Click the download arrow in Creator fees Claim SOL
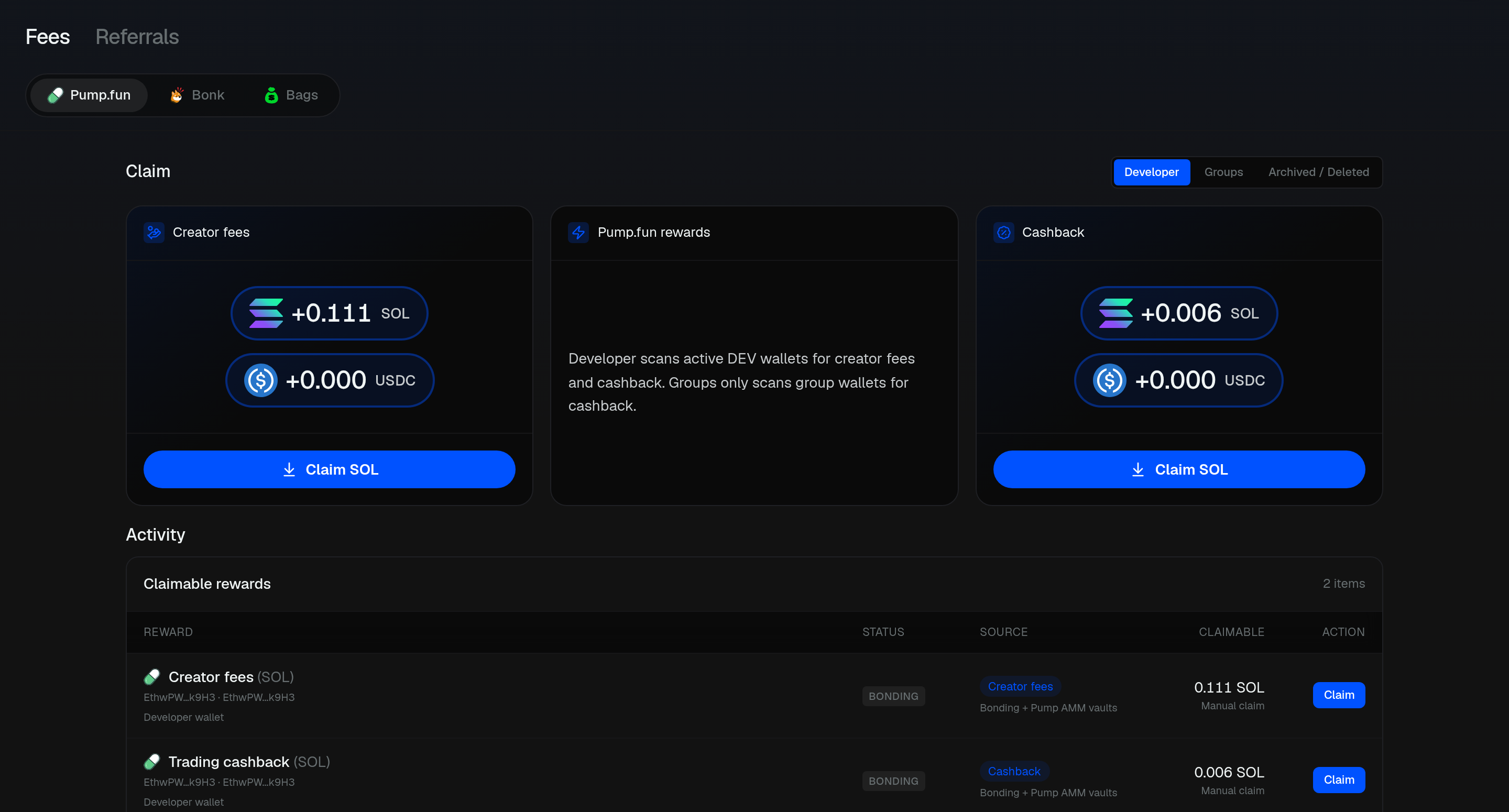The height and width of the screenshot is (812, 1509). [x=289, y=469]
